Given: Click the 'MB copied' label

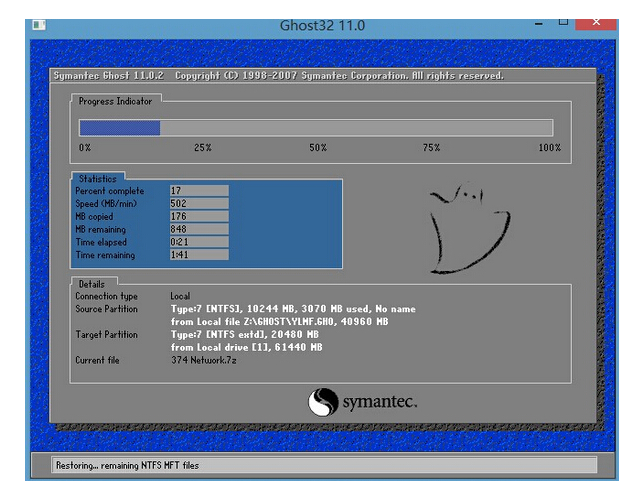Looking at the screenshot, I should coord(94,217).
